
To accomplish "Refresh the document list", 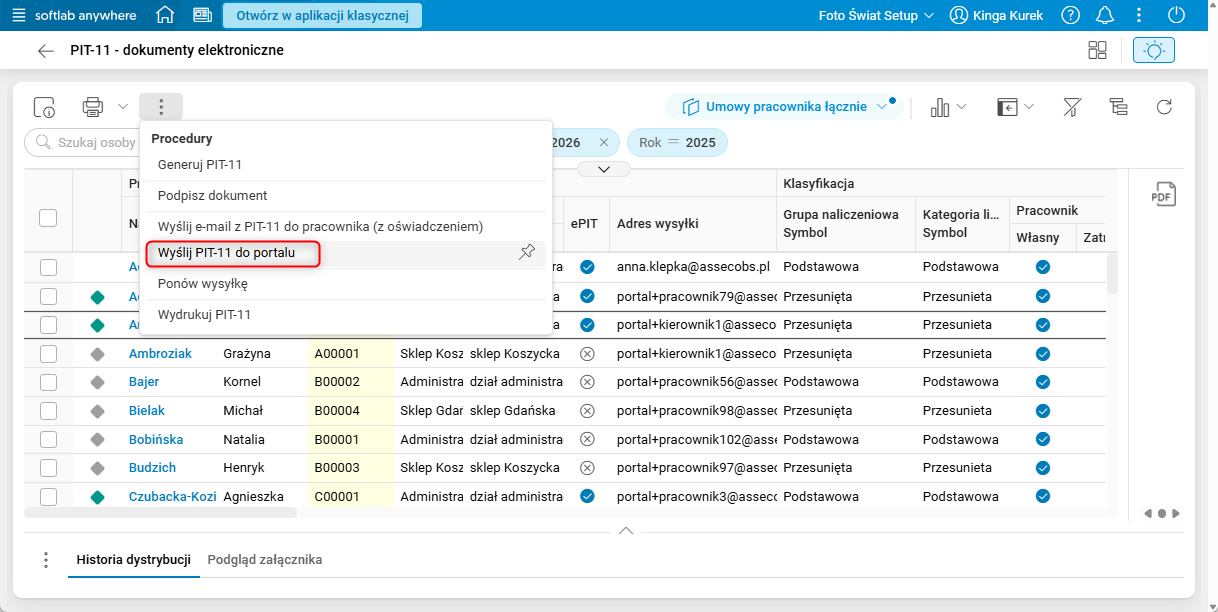I will pyautogui.click(x=1164, y=107).
